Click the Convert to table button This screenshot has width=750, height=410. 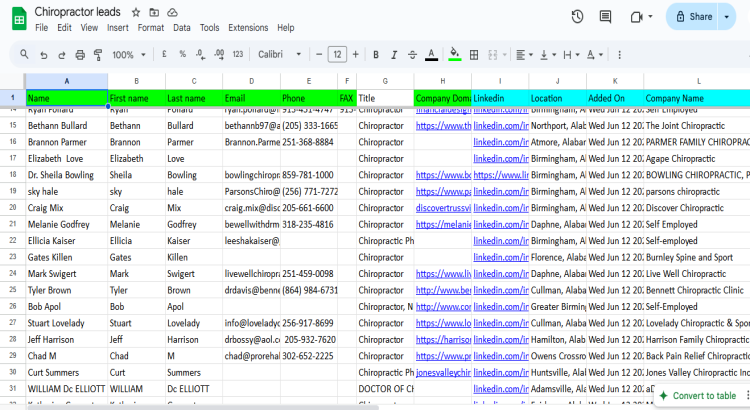click(x=698, y=396)
